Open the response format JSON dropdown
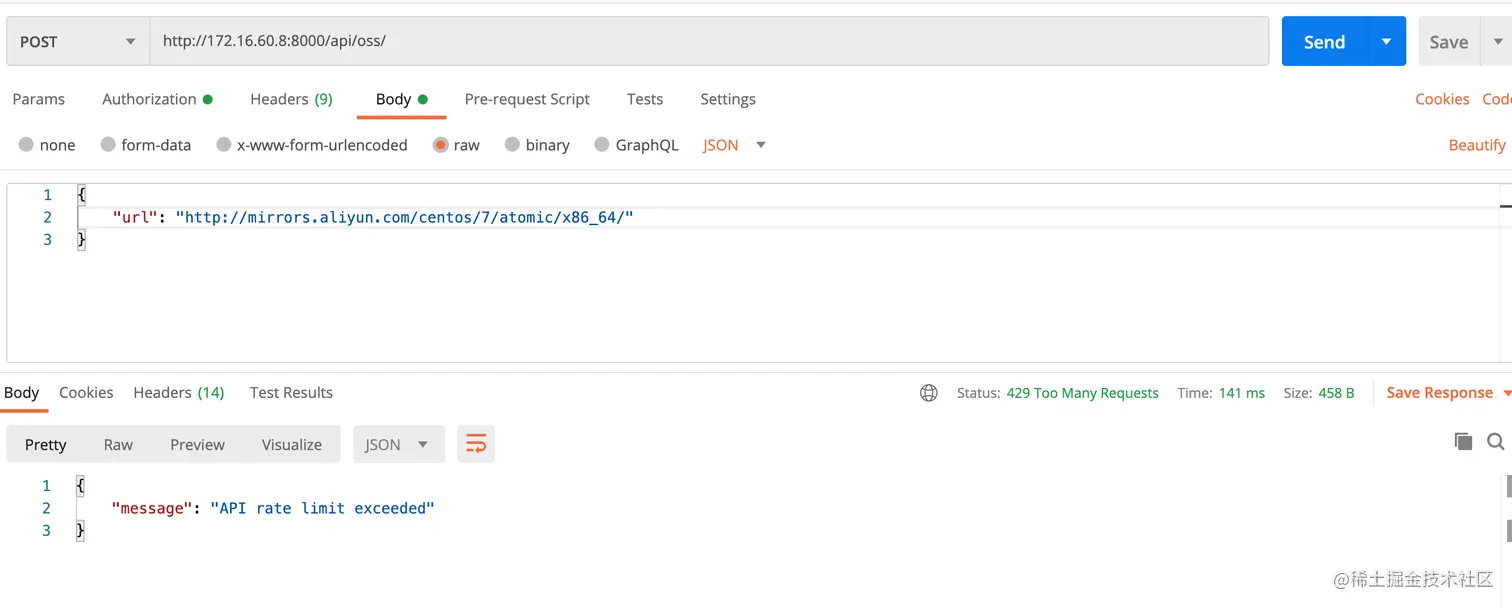Screen dimensions: 1512x608 tap(398, 444)
